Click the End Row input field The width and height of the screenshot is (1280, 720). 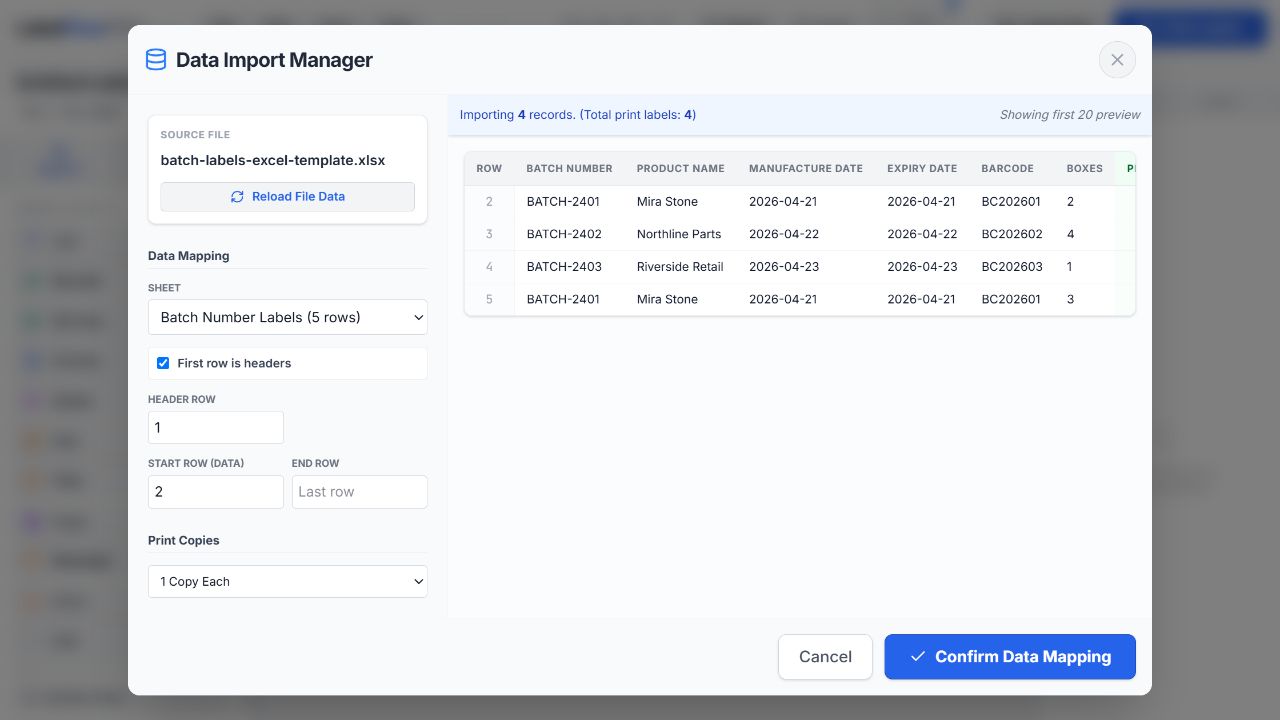coord(360,491)
